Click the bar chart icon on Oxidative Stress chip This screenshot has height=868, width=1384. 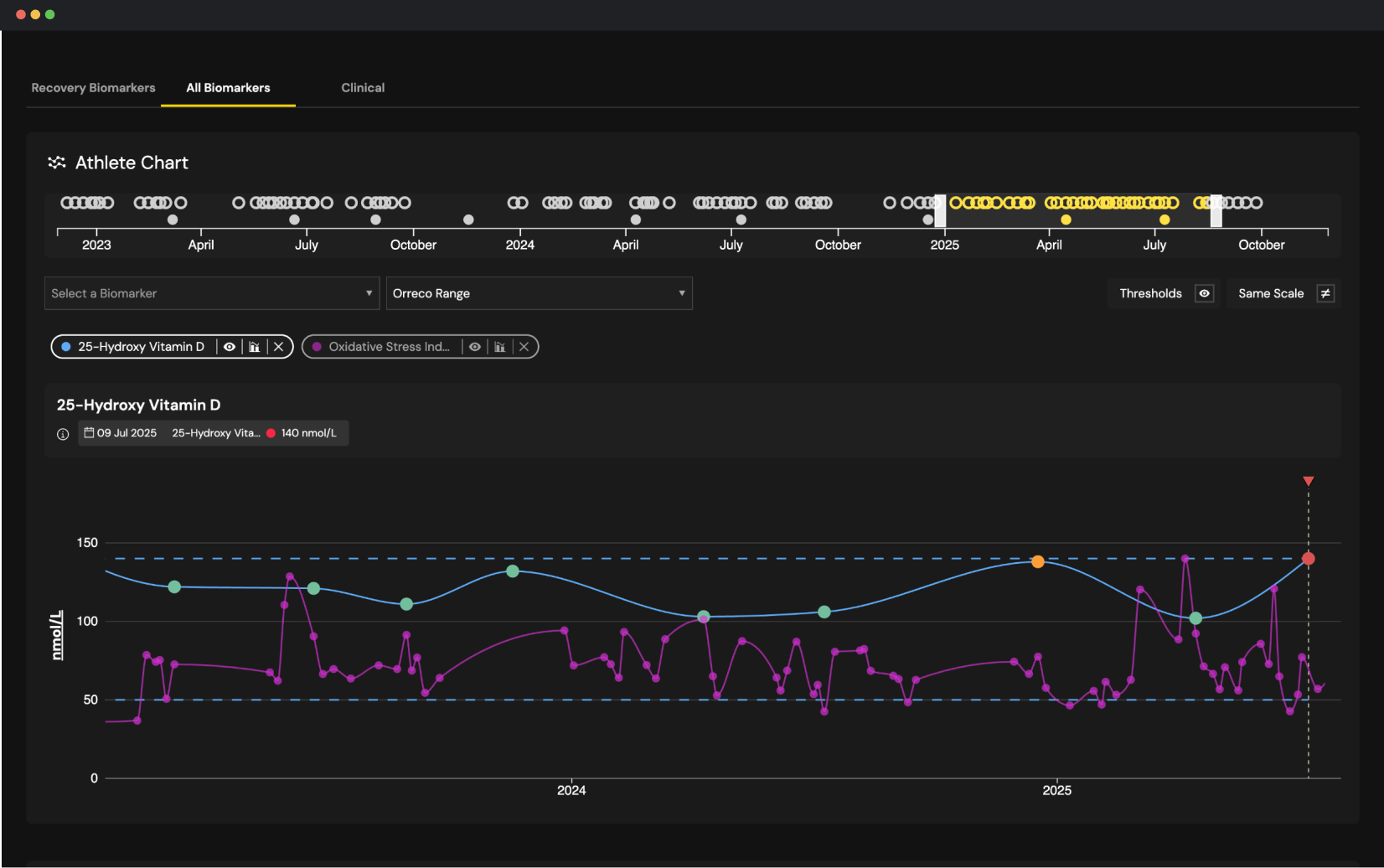tap(499, 346)
